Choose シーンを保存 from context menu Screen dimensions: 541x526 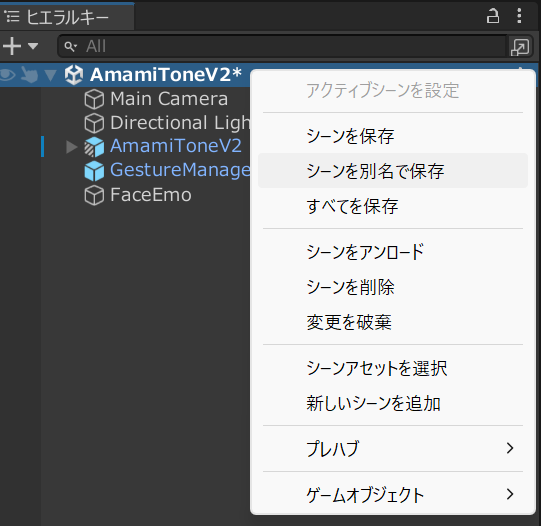pyautogui.click(x=393, y=136)
